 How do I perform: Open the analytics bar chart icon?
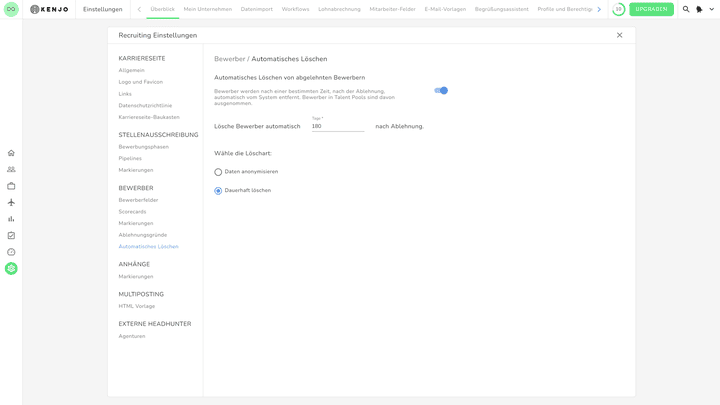click(11, 219)
